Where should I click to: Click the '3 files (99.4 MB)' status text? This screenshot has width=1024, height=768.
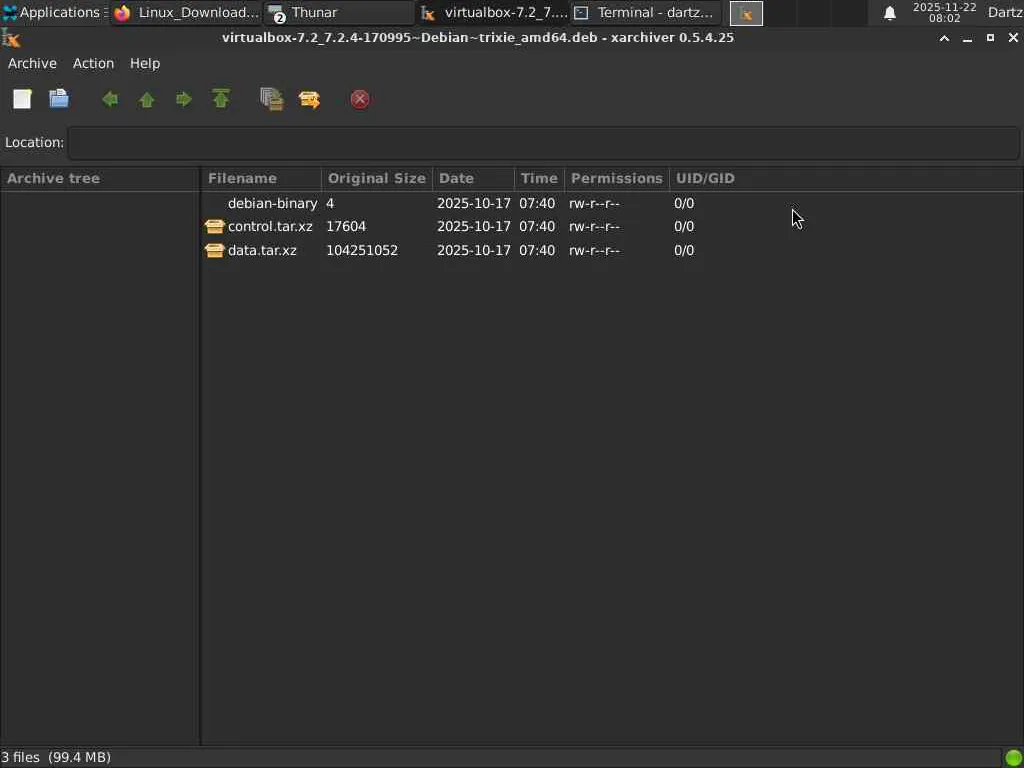click(x=56, y=758)
